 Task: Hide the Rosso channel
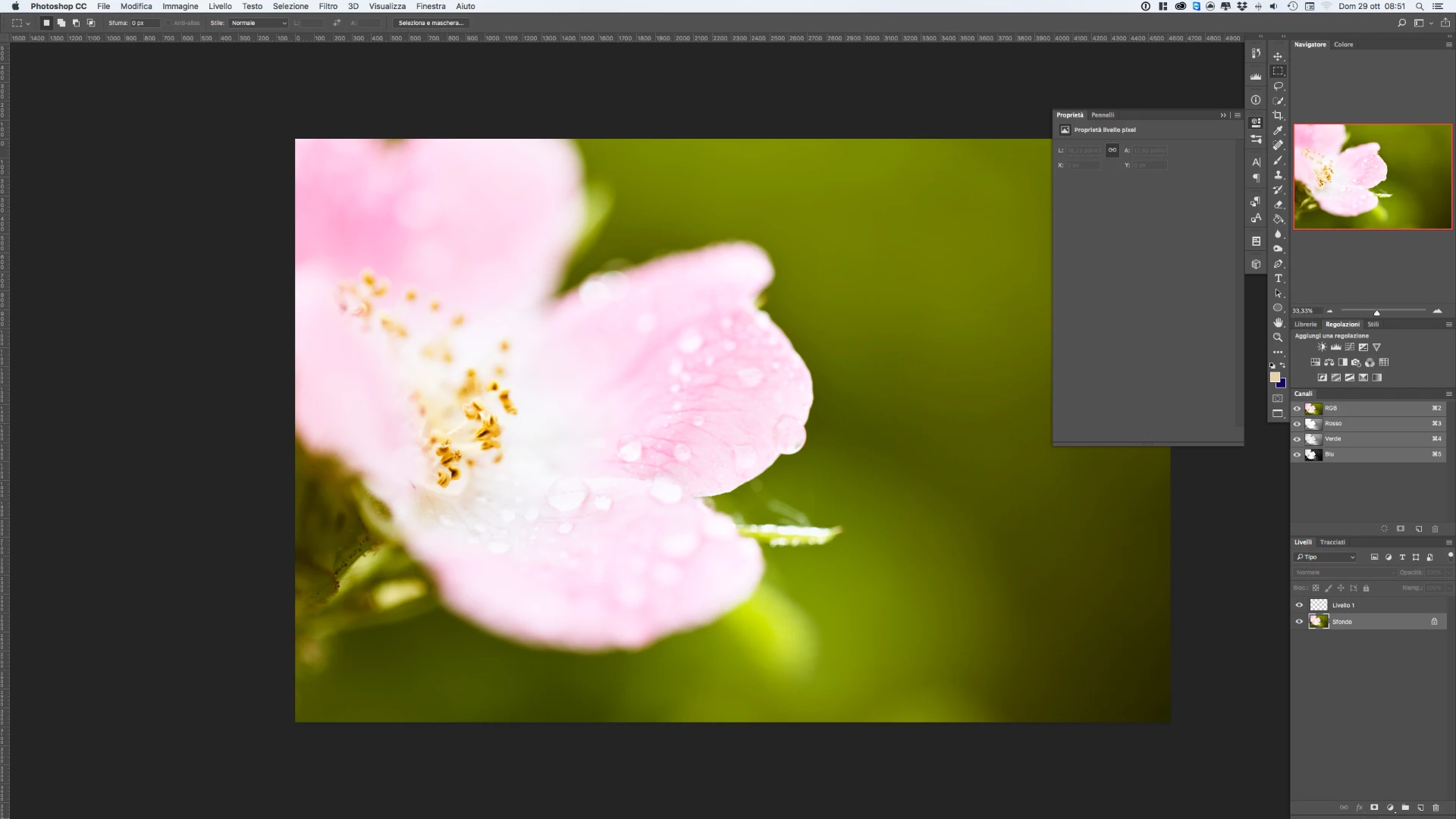pyautogui.click(x=1297, y=424)
